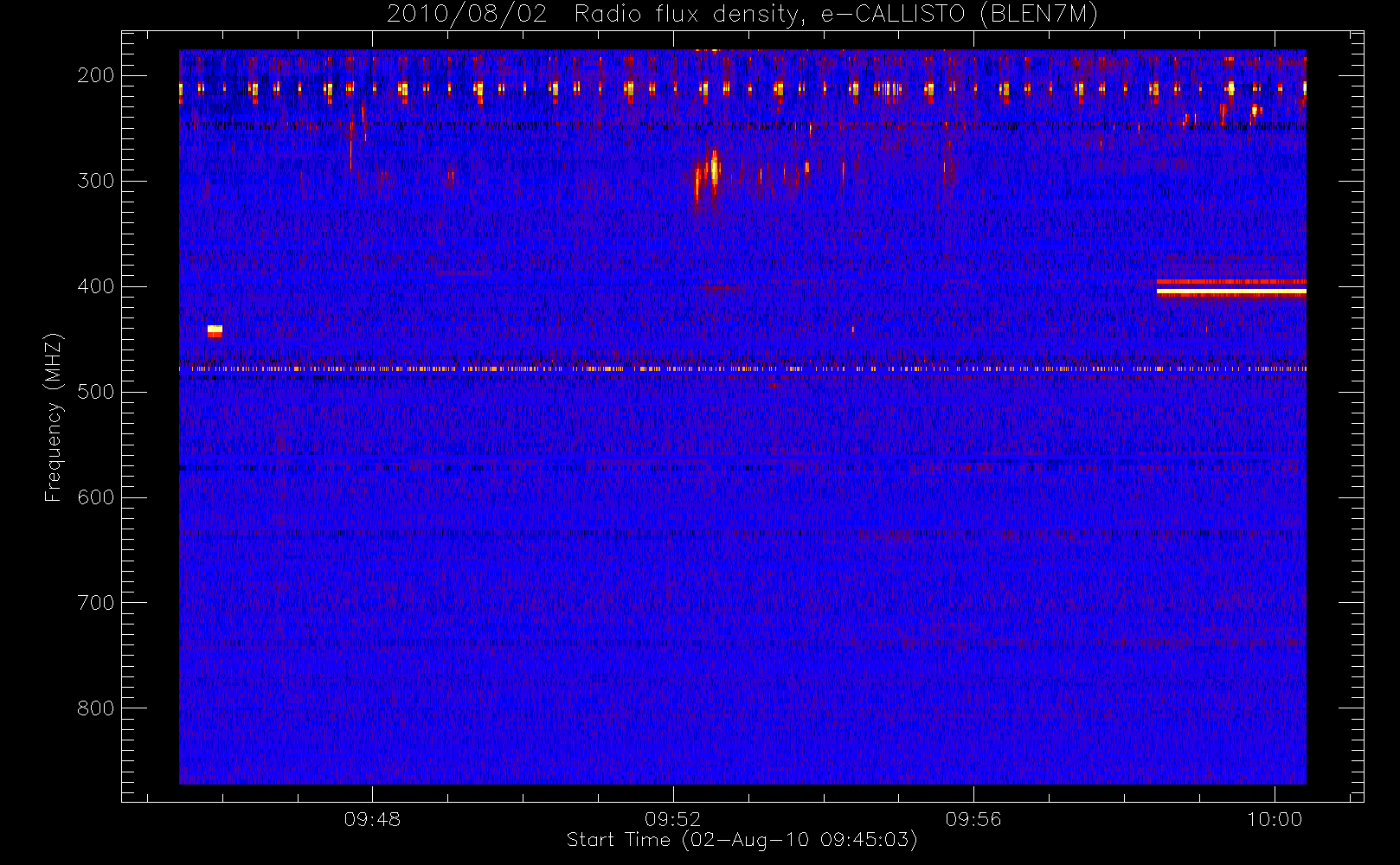Click the 700 frequency tick label
Image resolution: width=1400 pixels, height=865 pixels.
click(96, 603)
